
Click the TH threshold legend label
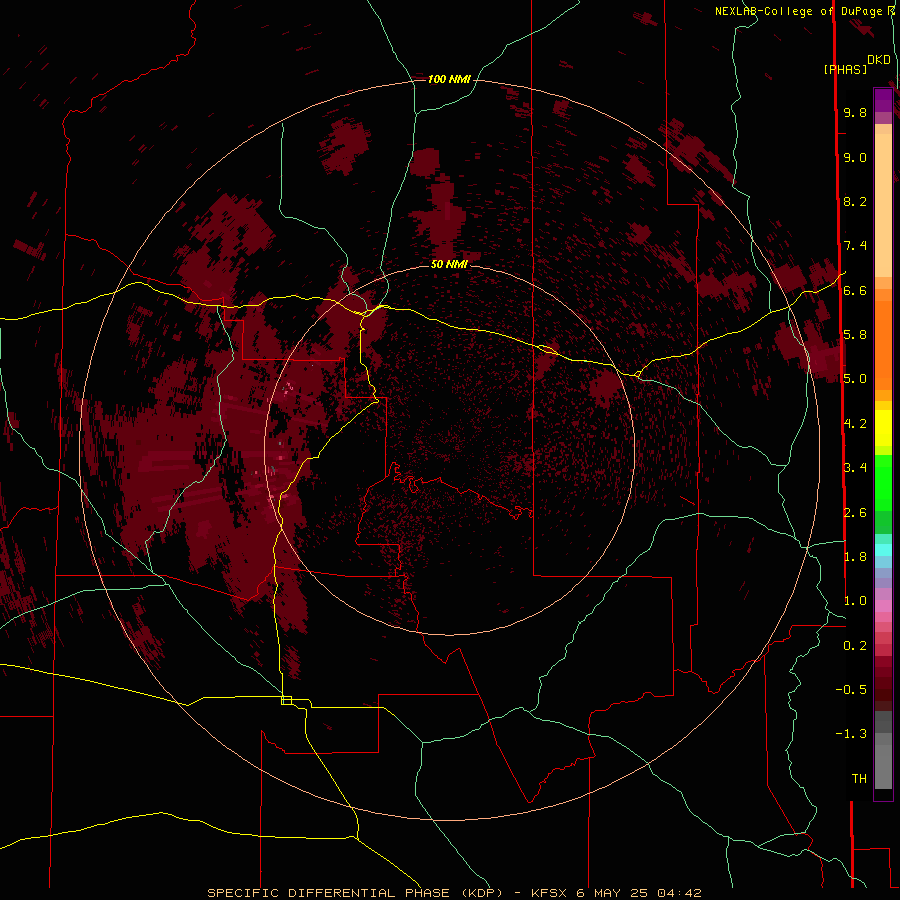[x=859, y=779]
